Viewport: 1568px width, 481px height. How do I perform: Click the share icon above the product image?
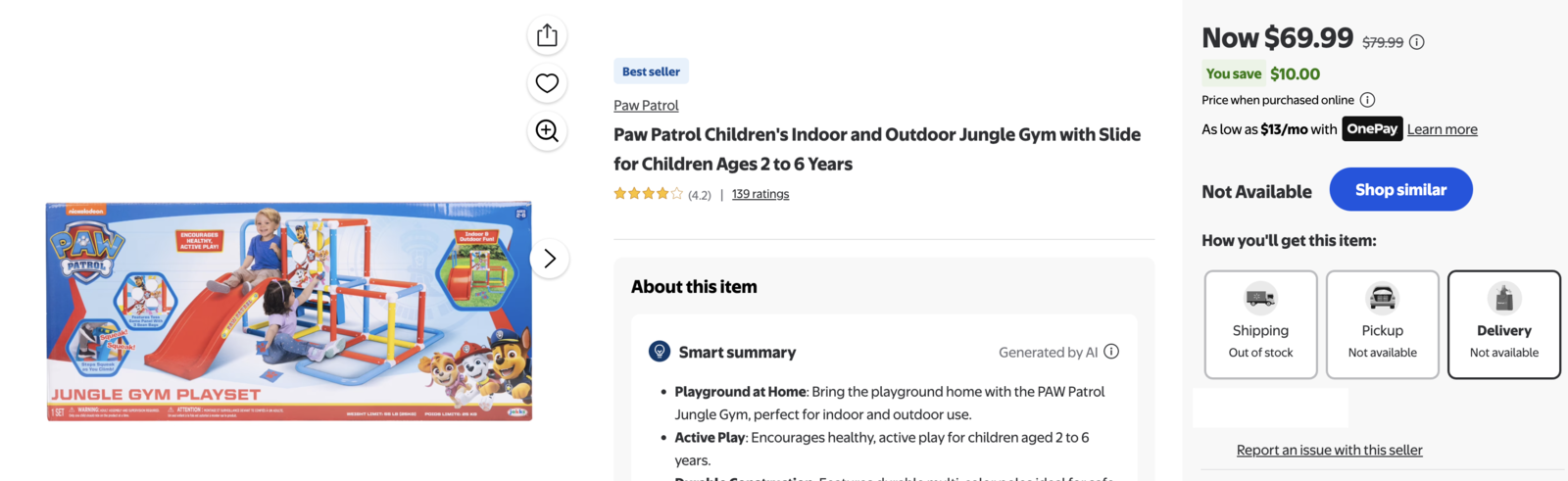[x=547, y=35]
